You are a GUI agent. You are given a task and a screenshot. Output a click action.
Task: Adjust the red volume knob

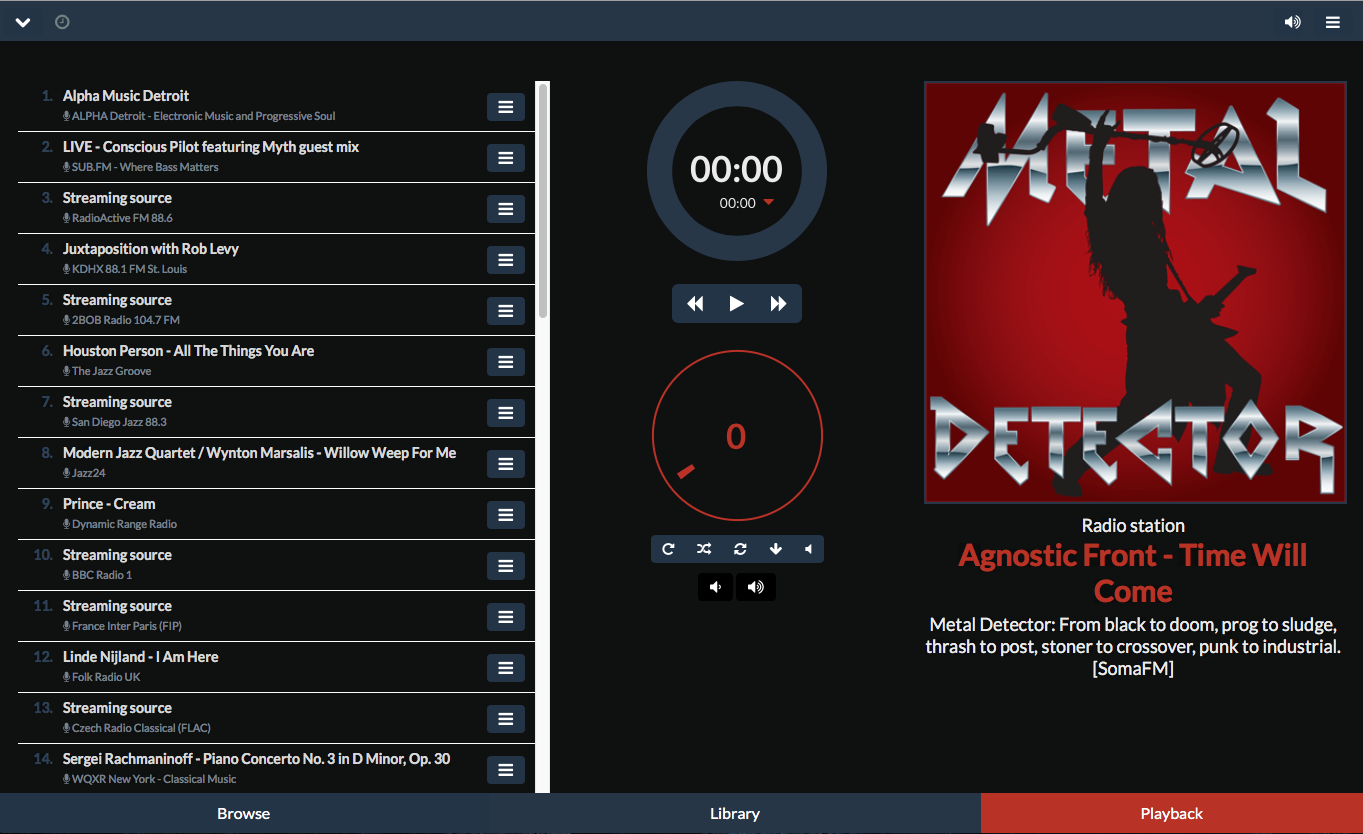[x=737, y=435]
